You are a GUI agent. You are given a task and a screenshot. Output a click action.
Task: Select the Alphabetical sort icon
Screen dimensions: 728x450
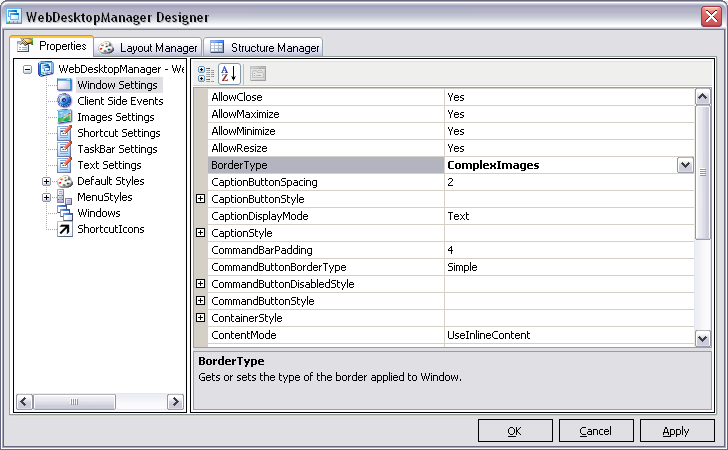click(x=229, y=73)
